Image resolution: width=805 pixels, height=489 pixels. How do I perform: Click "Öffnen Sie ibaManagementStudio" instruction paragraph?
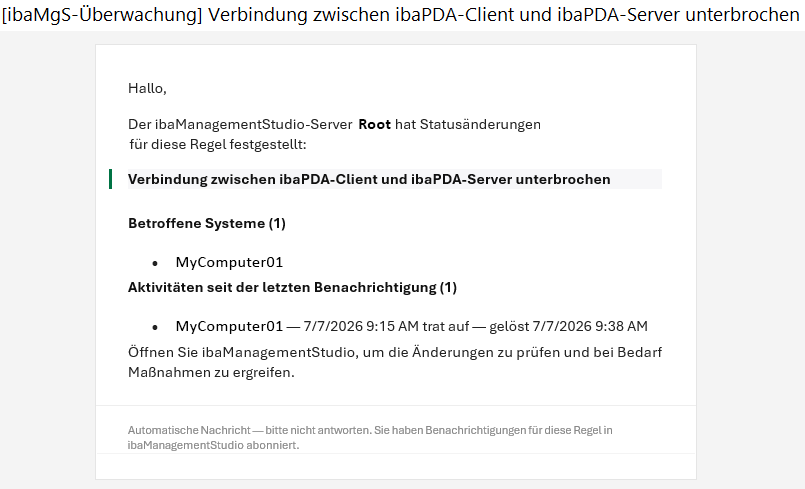tap(395, 362)
